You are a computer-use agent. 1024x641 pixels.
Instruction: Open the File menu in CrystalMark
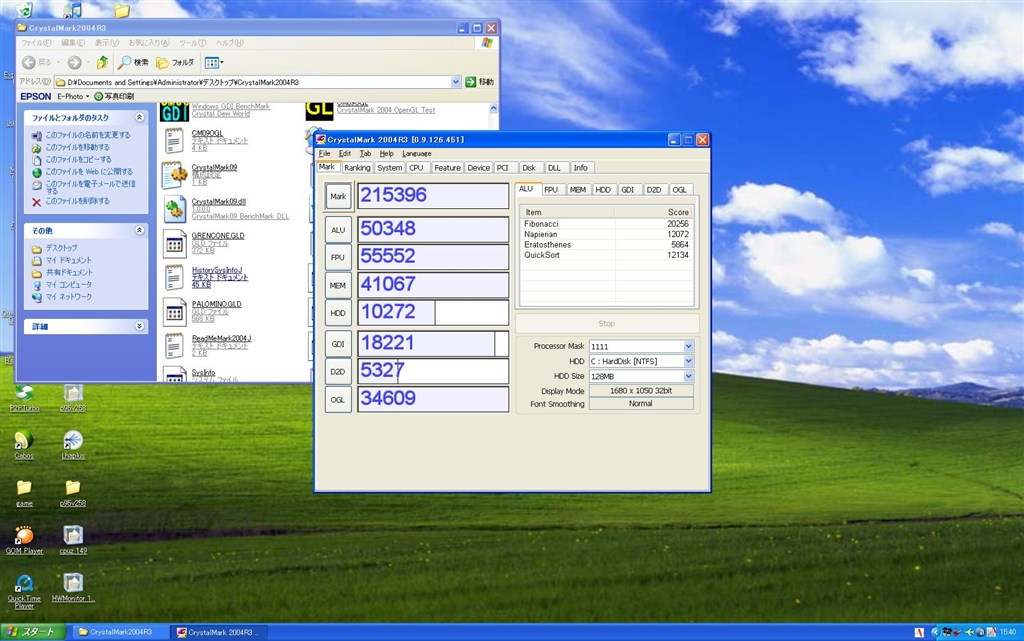(325, 153)
